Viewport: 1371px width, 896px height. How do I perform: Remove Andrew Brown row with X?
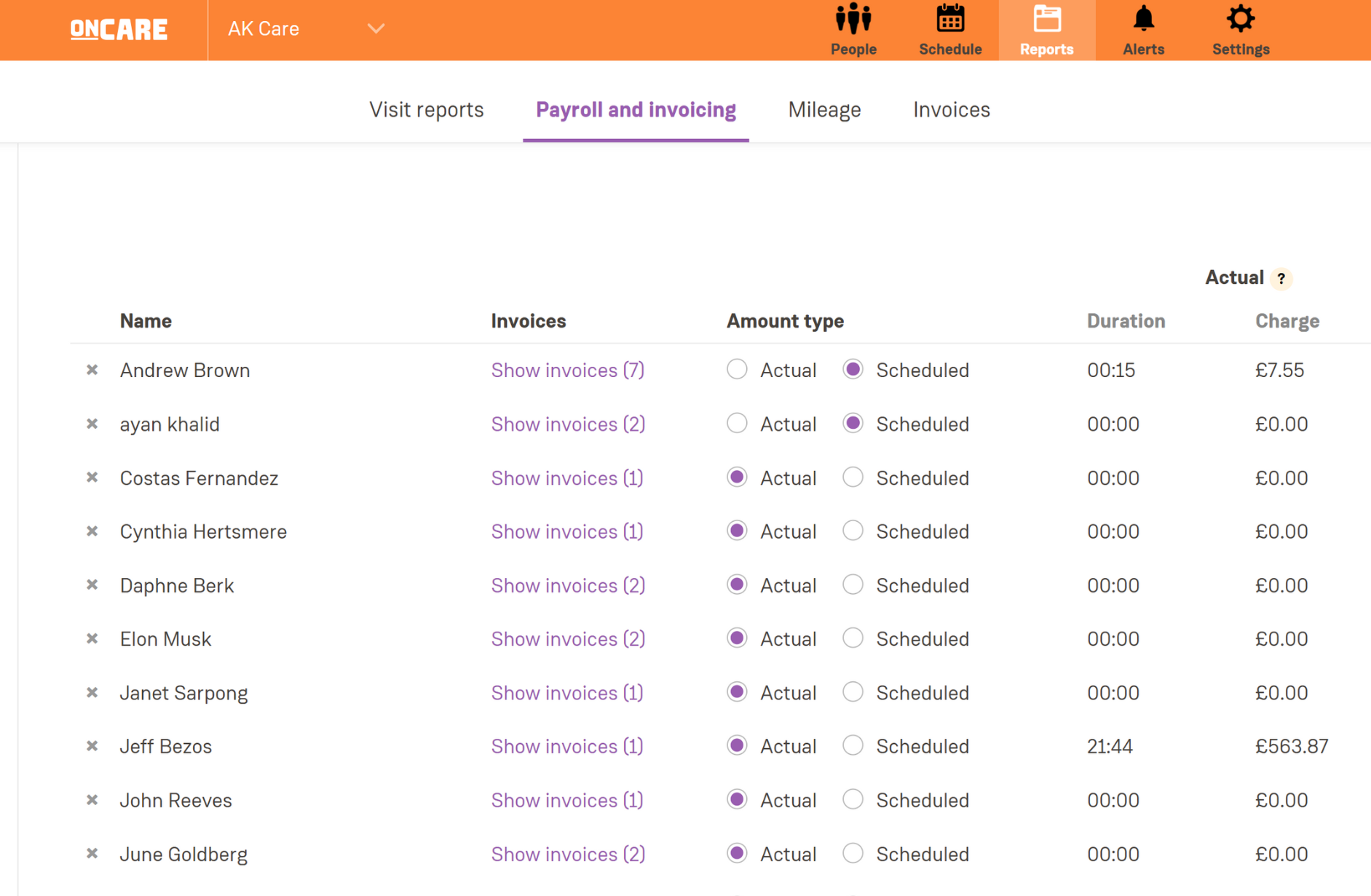[x=92, y=370]
